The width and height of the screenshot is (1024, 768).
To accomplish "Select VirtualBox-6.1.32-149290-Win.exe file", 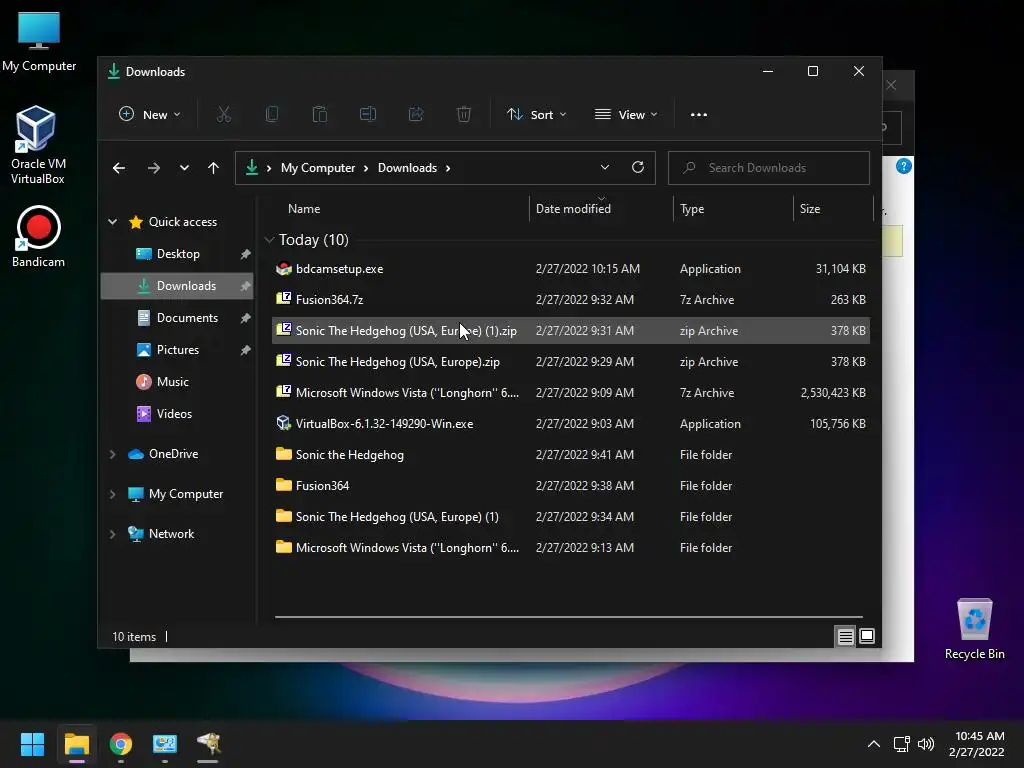I will (571, 424).
